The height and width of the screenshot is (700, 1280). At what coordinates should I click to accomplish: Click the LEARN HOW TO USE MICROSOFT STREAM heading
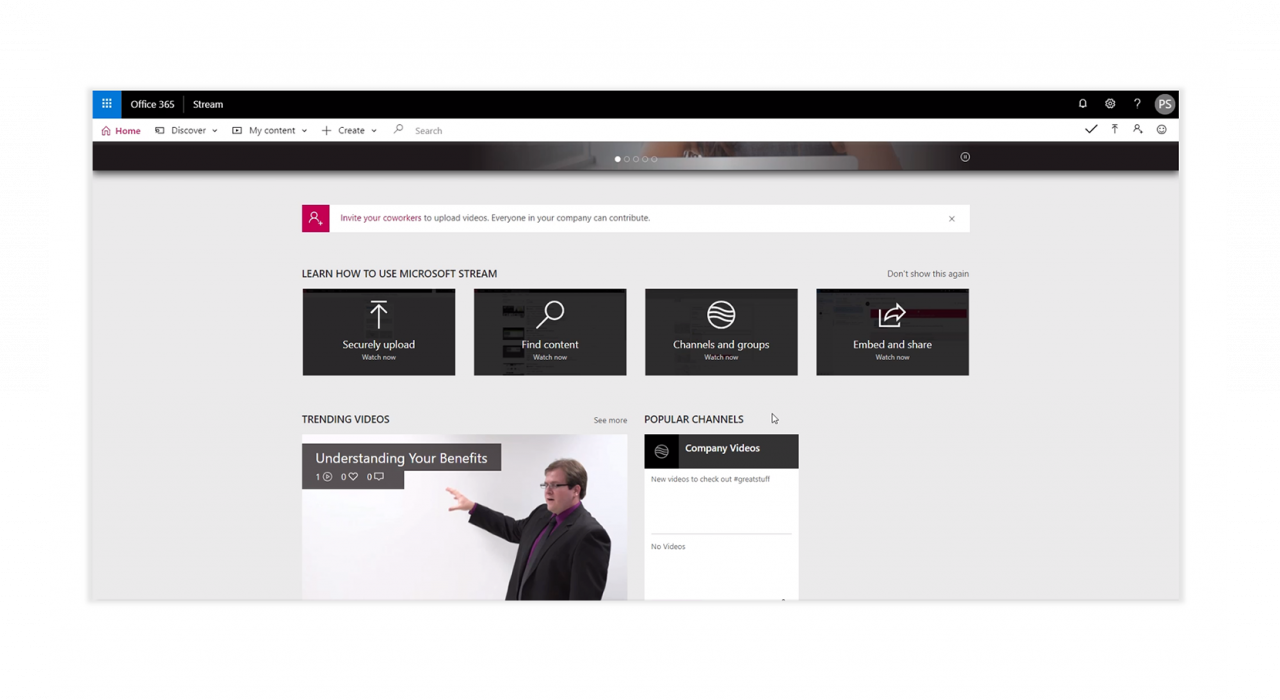[399, 273]
